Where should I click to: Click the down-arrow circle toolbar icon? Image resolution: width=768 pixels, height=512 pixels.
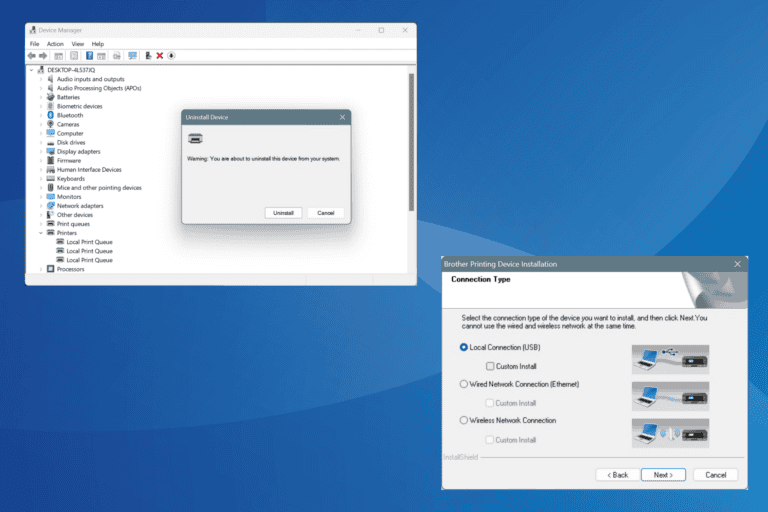click(171, 56)
